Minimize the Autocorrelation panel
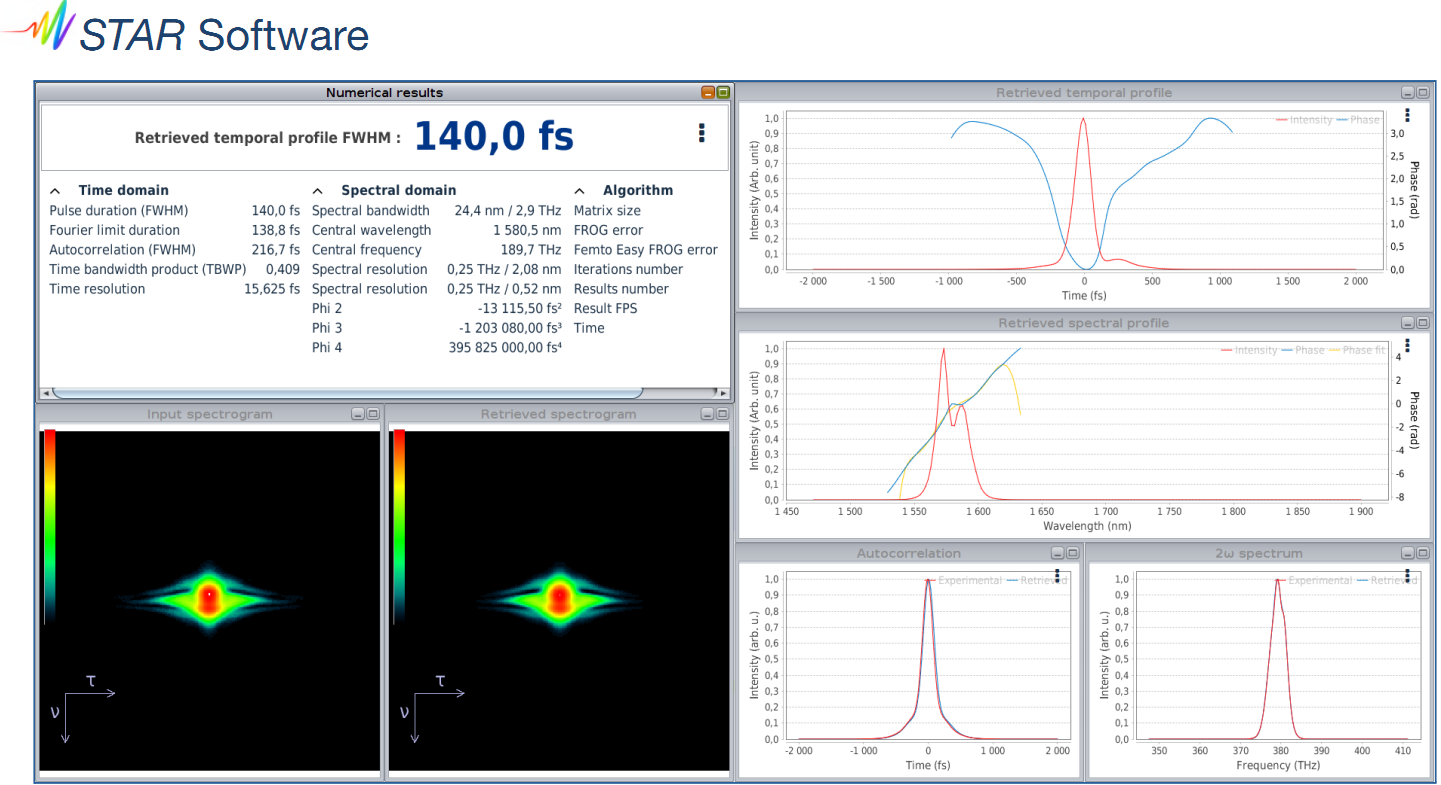The height and width of the screenshot is (785, 1441). [1057, 553]
